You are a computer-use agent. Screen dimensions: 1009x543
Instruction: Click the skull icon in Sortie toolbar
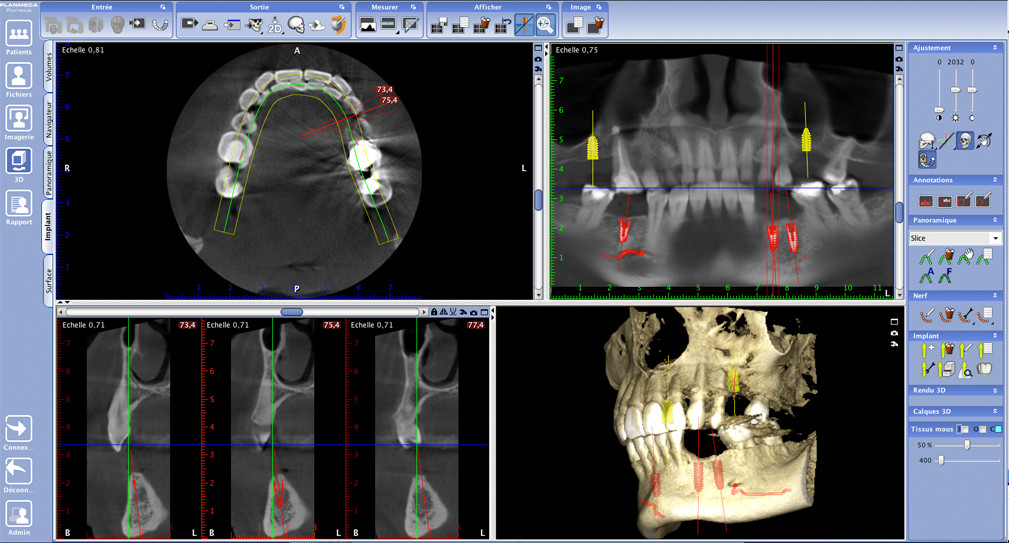(296, 25)
